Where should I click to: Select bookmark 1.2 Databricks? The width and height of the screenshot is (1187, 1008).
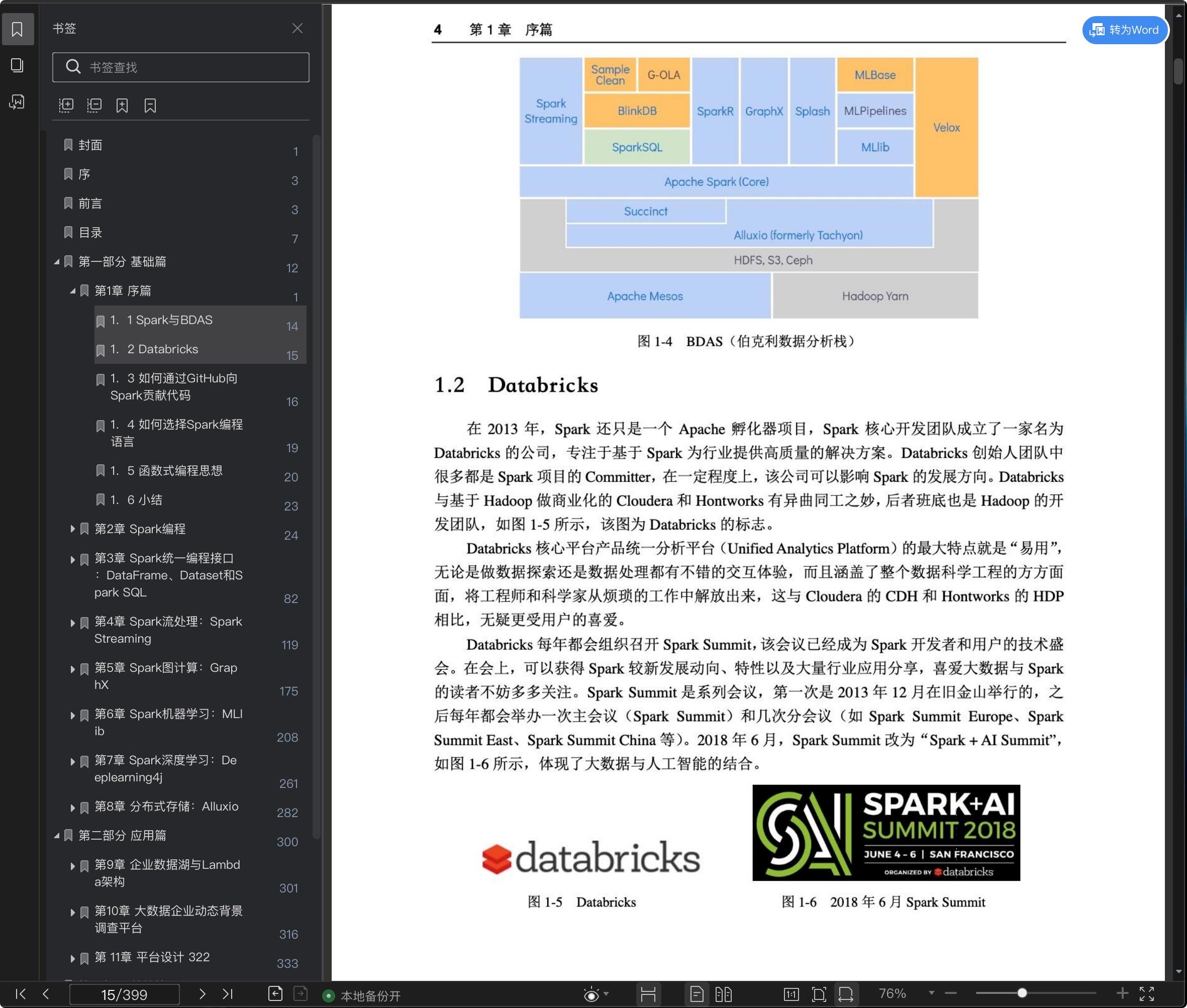pyautogui.click(x=200, y=349)
